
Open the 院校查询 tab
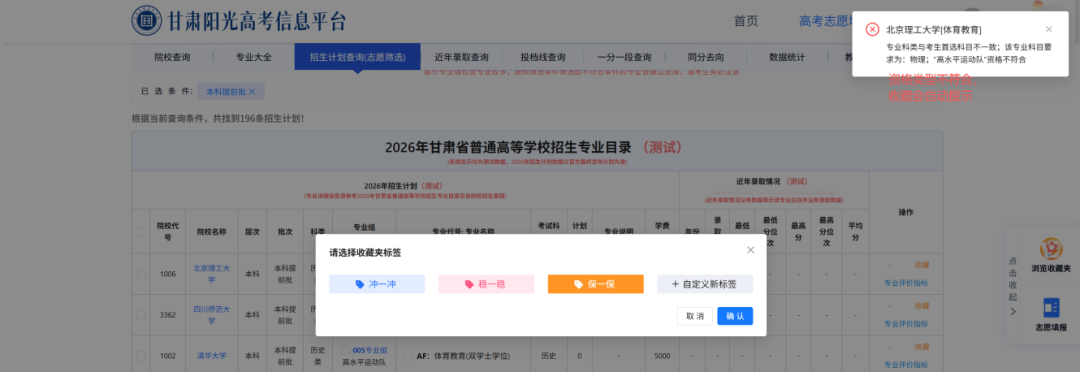[172, 57]
